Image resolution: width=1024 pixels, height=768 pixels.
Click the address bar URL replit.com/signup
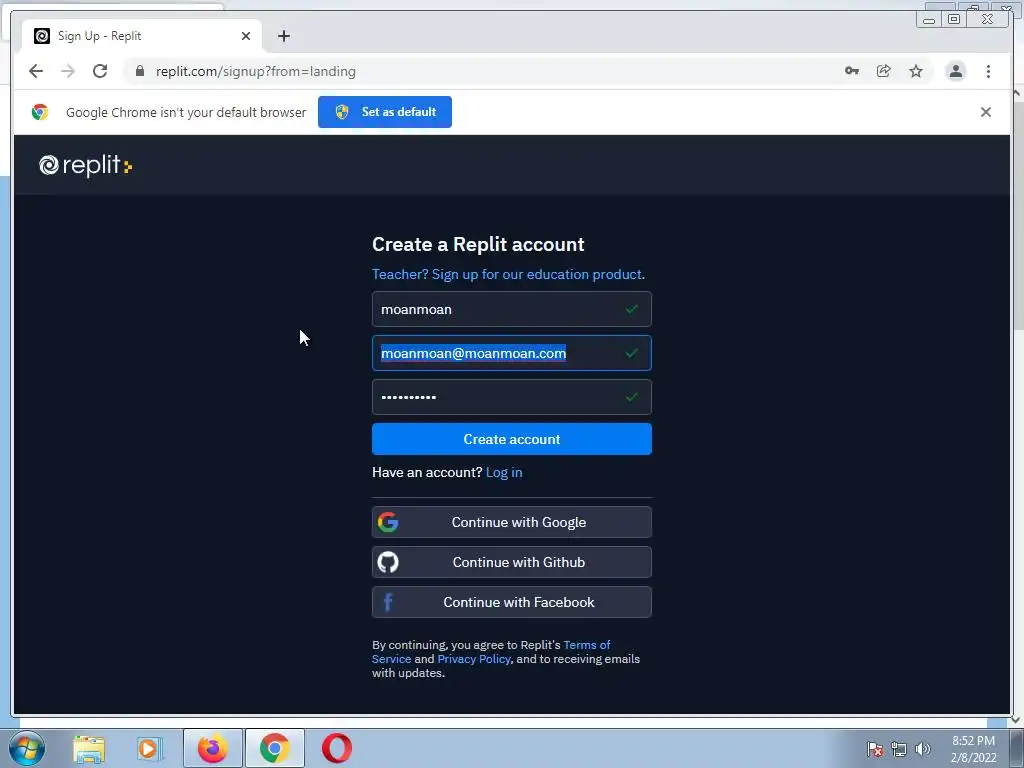point(255,71)
